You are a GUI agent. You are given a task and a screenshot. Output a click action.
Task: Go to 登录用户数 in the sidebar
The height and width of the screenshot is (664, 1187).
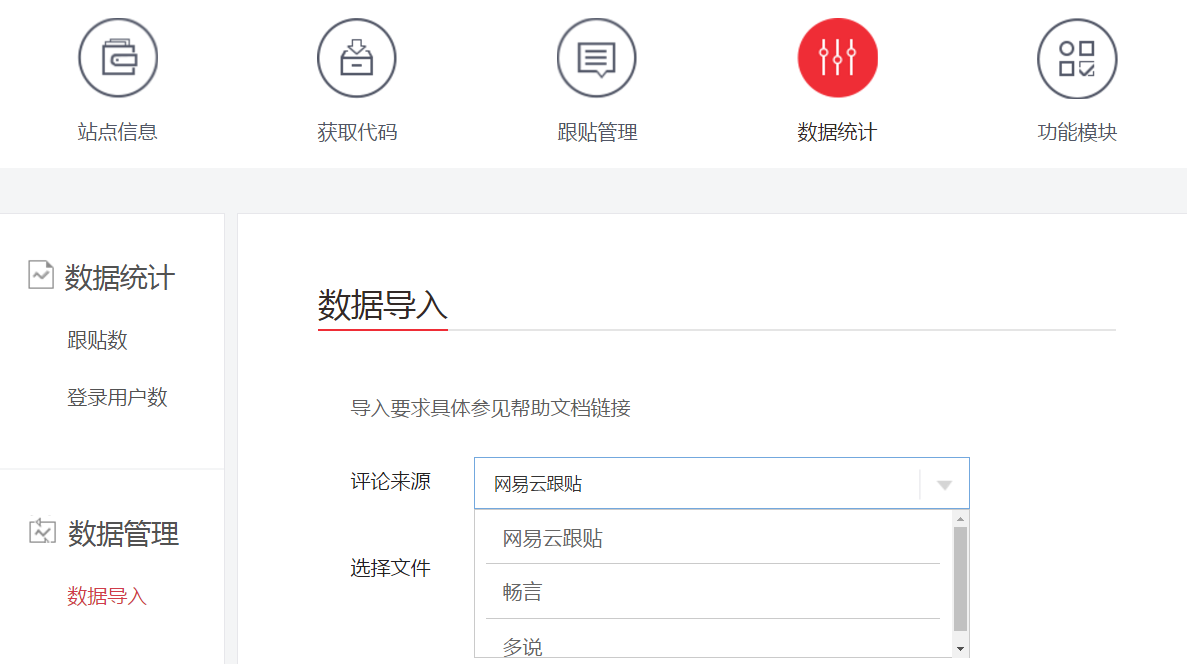pos(117,397)
